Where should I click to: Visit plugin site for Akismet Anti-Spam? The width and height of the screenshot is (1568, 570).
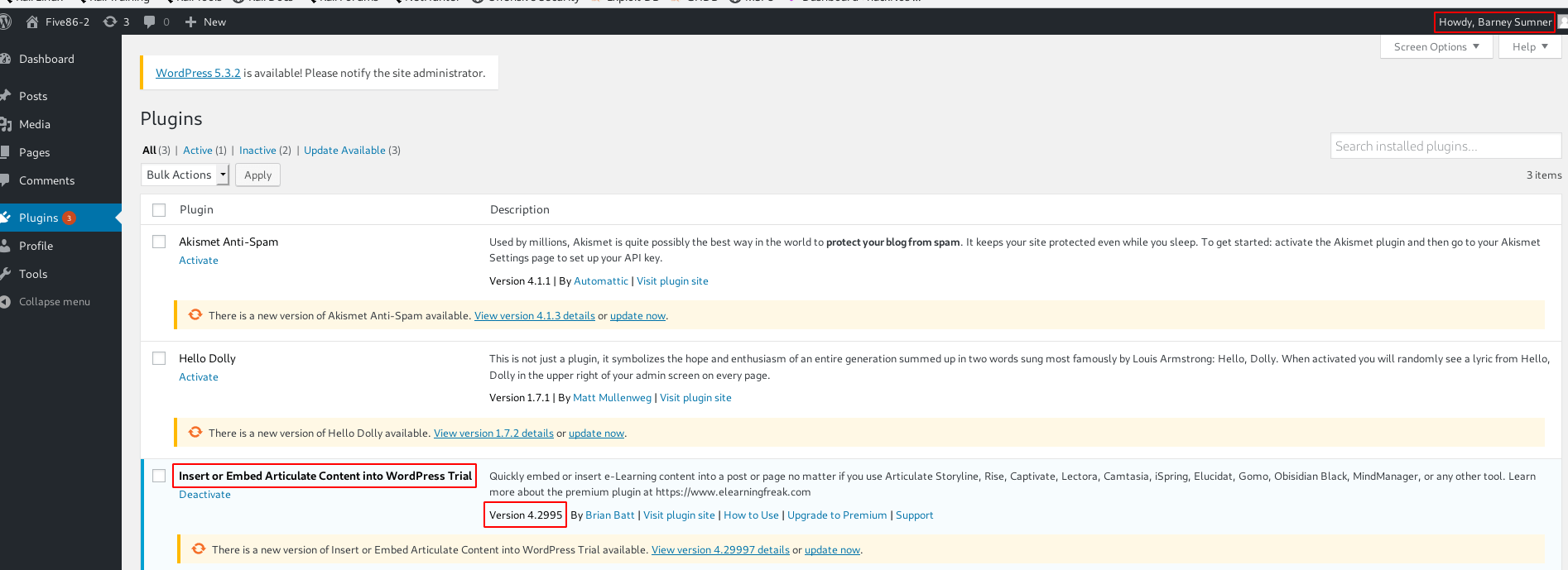click(x=672, y=281)
